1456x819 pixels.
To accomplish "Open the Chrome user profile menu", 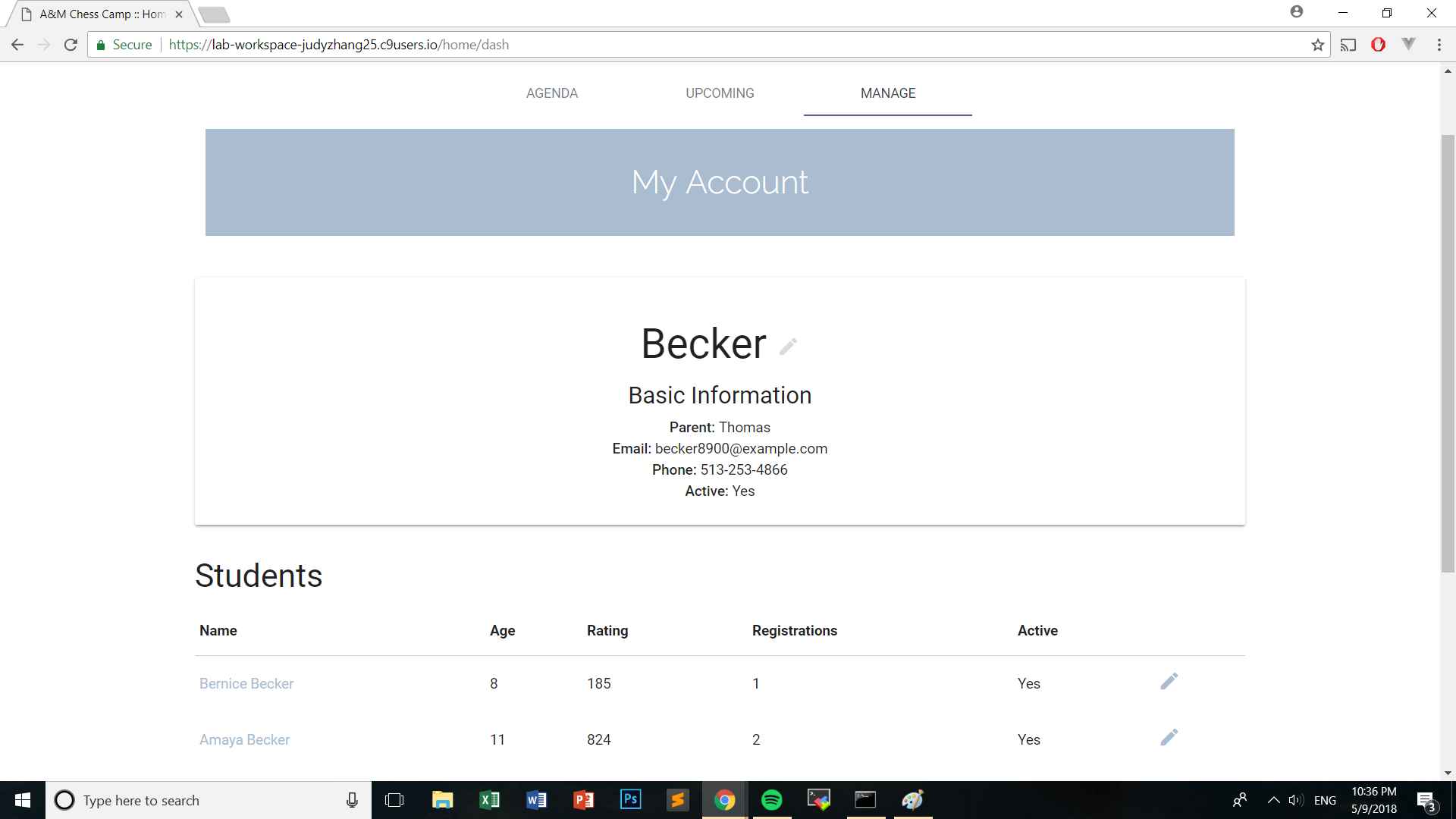I will [x=1297, y=12].
